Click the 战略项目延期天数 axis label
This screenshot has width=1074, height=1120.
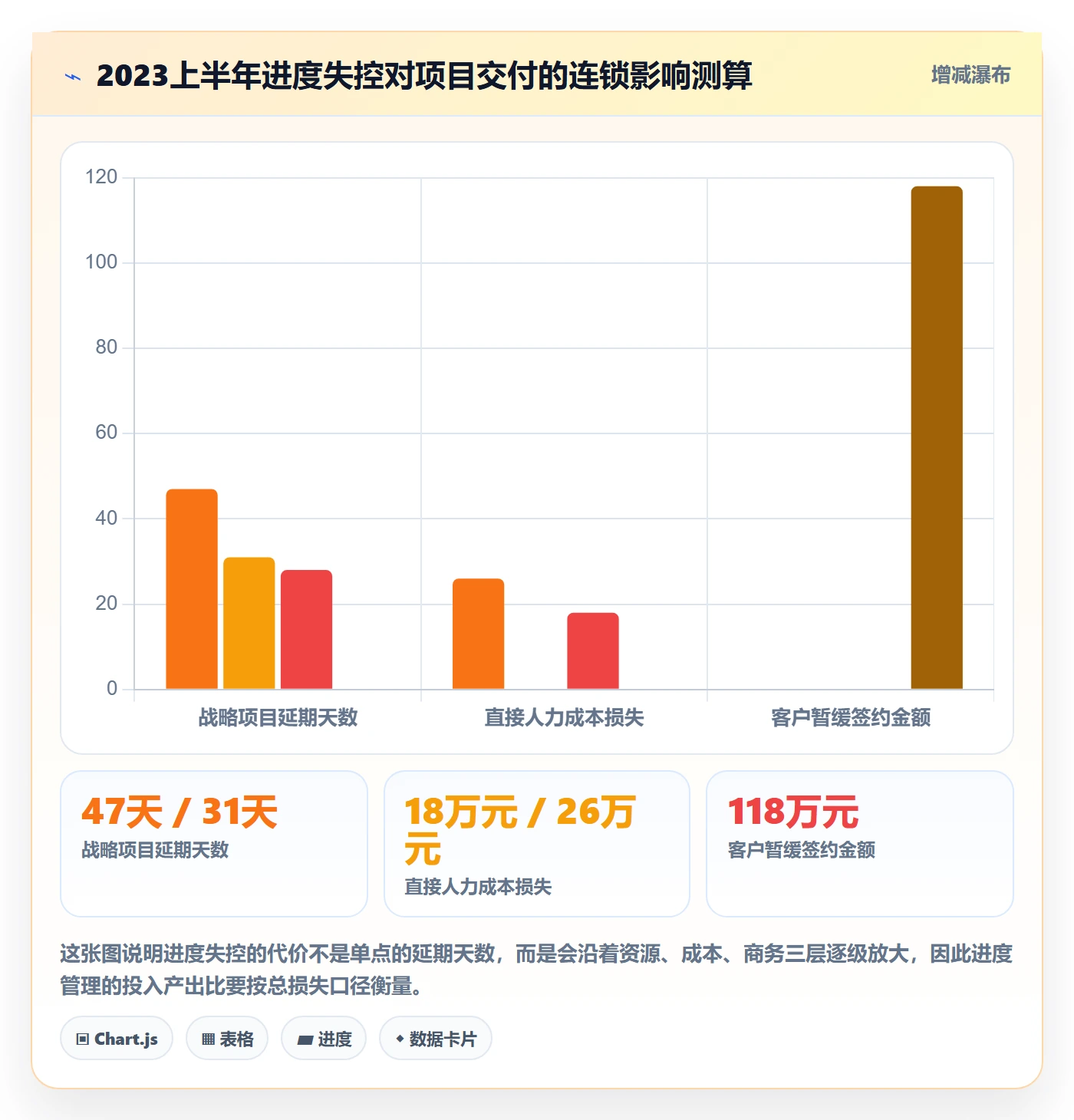(x=278, y=717)
